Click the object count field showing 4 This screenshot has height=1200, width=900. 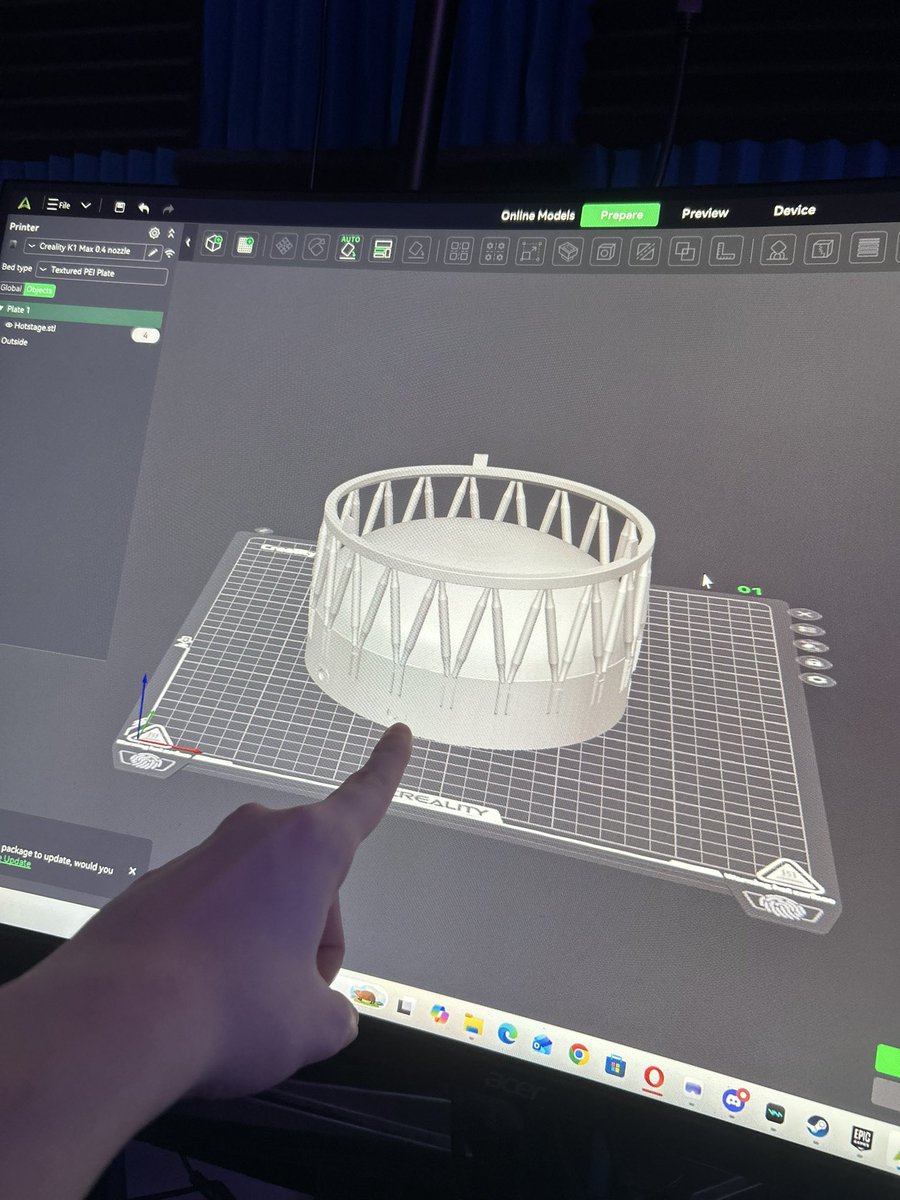pos(146,335)
